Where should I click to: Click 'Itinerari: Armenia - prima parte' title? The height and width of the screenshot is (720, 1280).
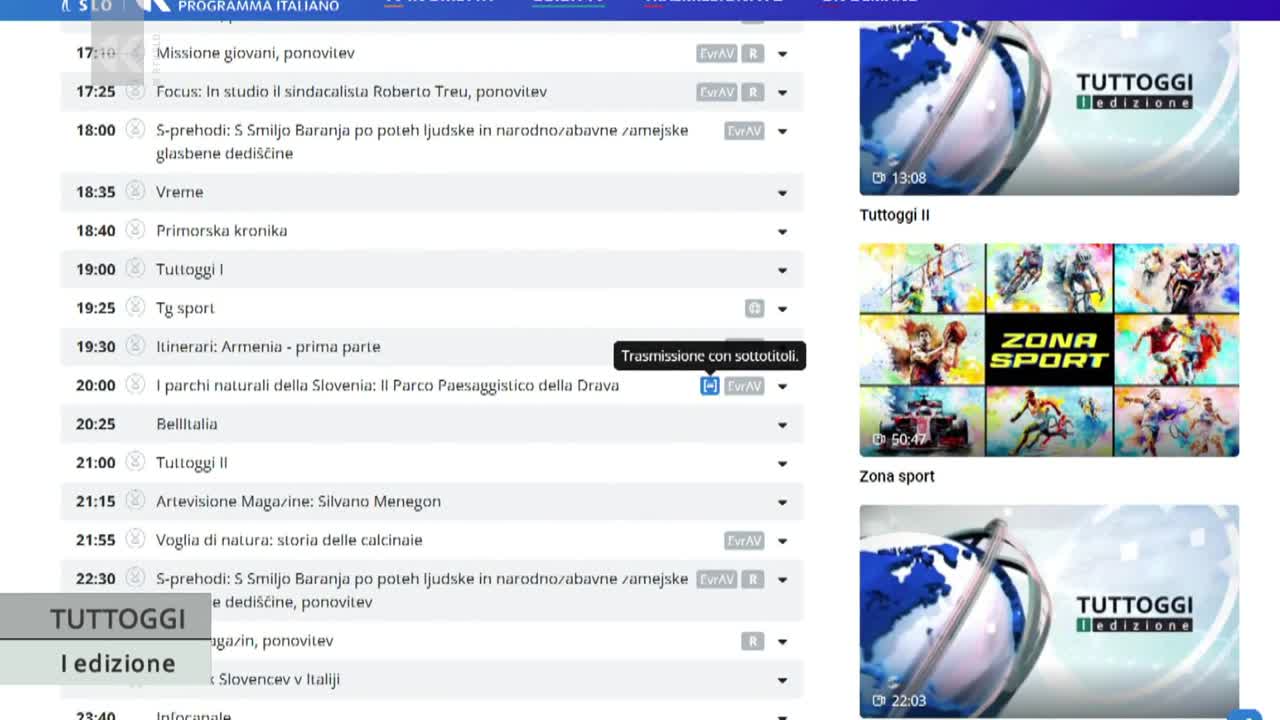pyautogui.click(x=268, y=347)
